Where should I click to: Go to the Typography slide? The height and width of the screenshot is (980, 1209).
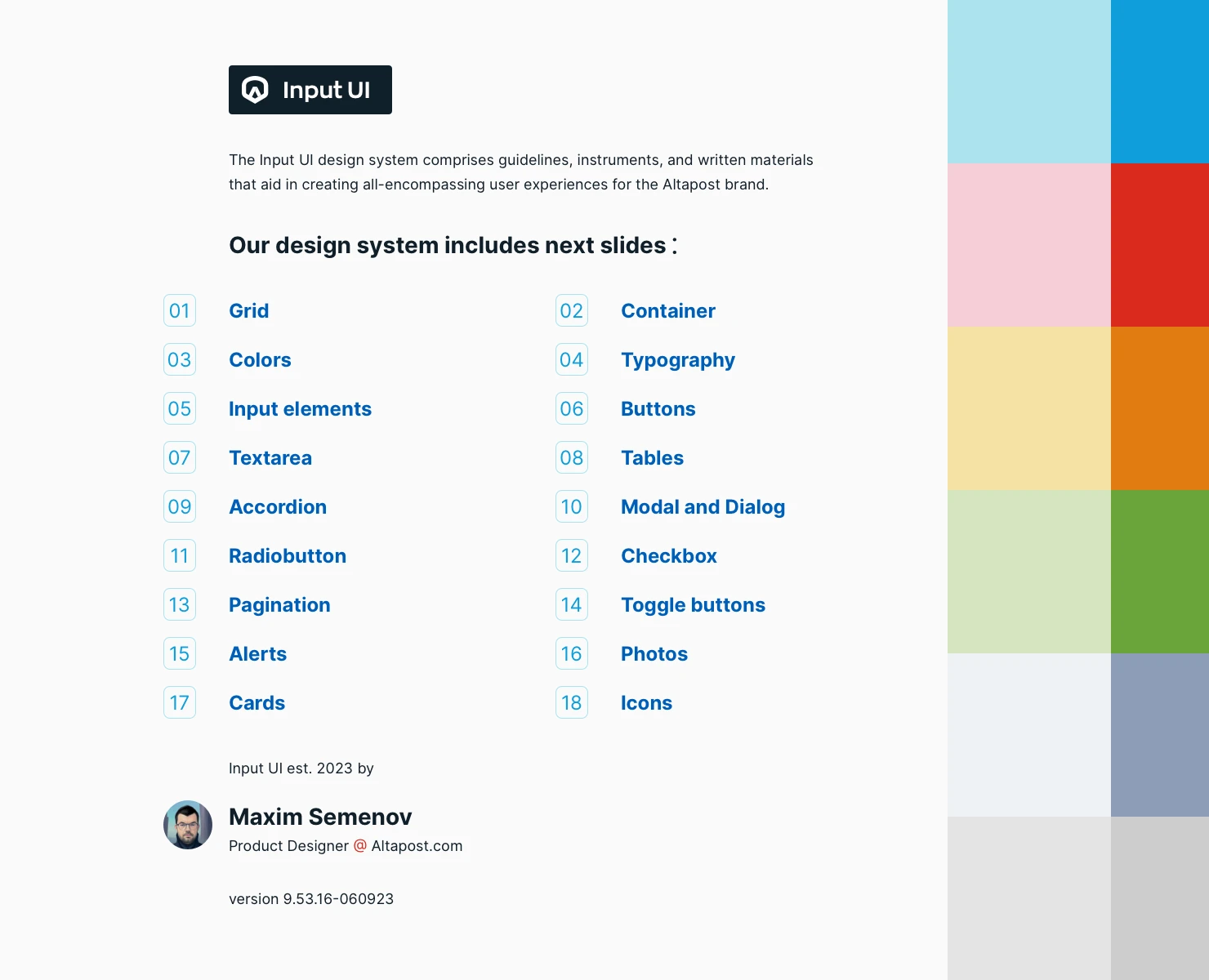tap(677, 360)
